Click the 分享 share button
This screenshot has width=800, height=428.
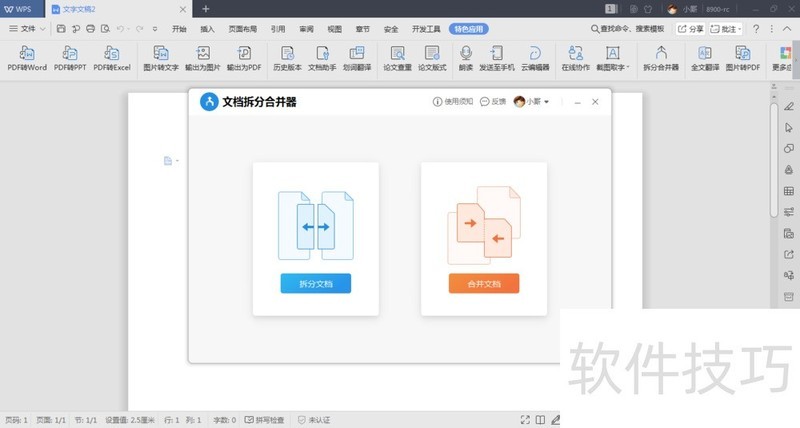tap(690, 29)
